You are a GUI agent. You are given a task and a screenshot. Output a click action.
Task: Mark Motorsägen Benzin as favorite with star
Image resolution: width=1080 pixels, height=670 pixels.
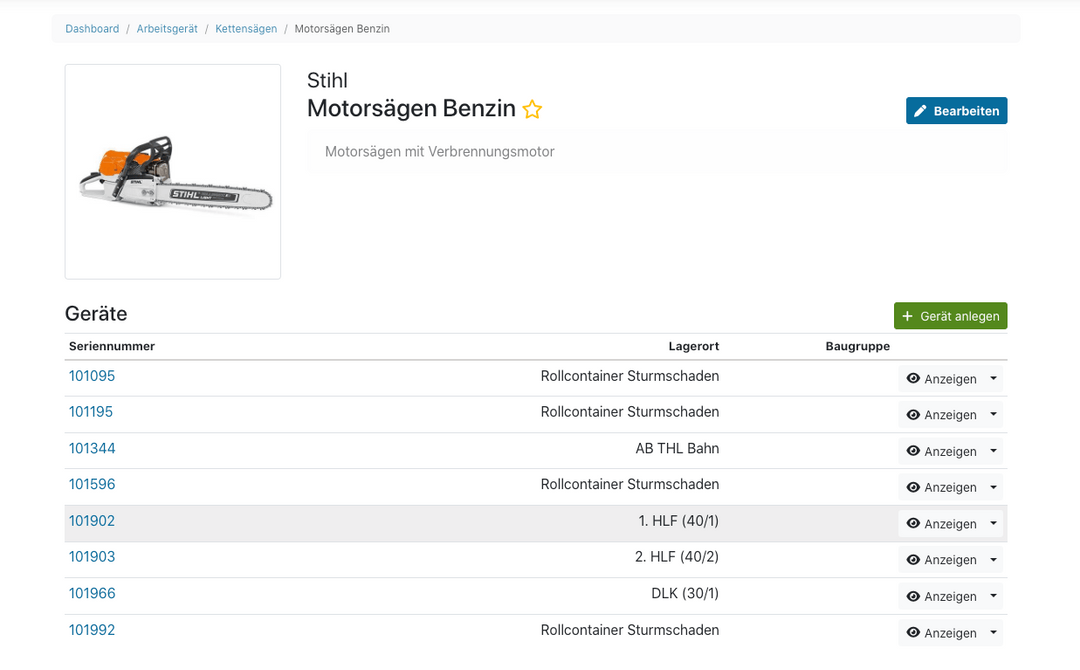532,109
